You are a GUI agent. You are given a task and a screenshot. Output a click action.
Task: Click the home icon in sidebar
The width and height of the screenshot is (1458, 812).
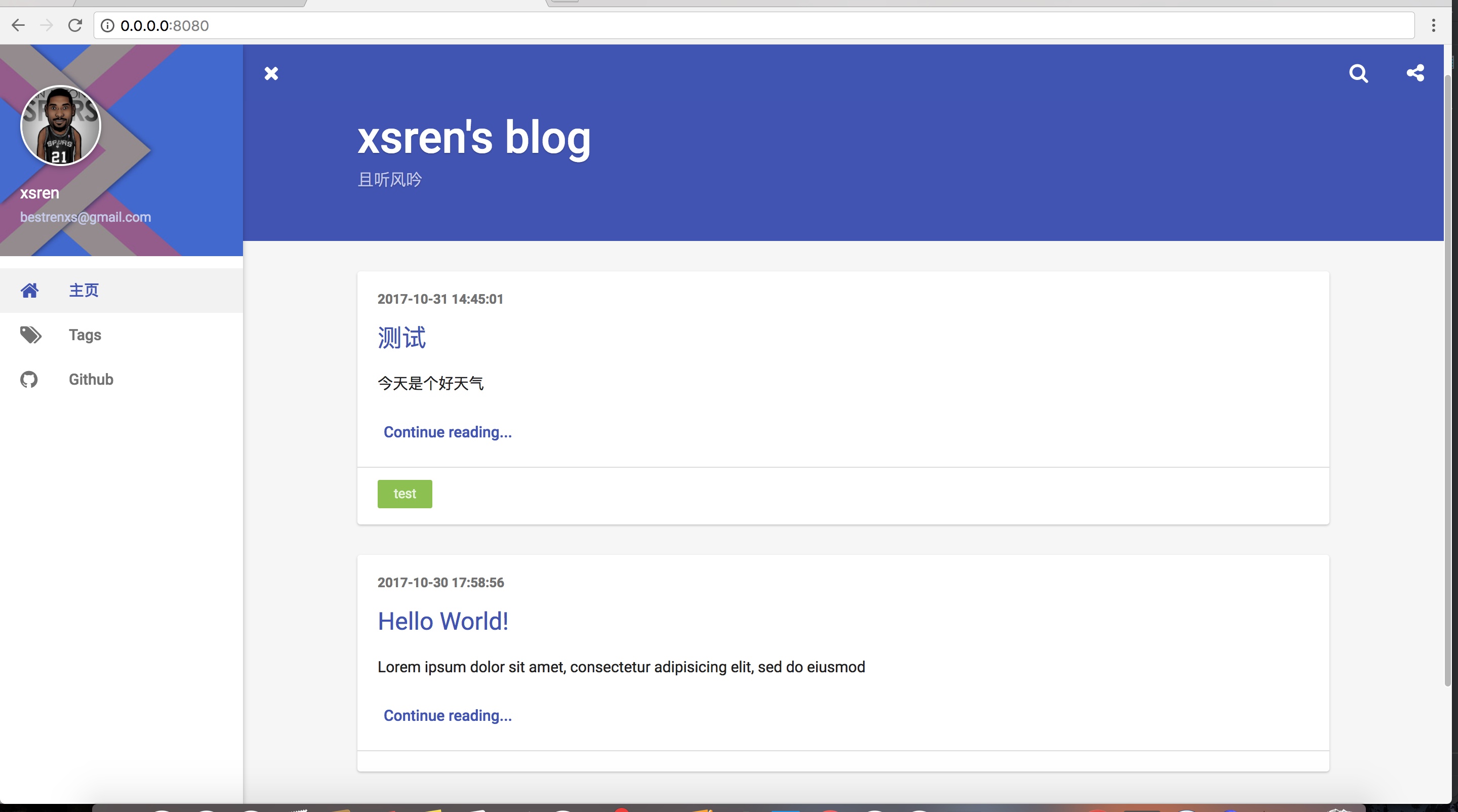29,290
